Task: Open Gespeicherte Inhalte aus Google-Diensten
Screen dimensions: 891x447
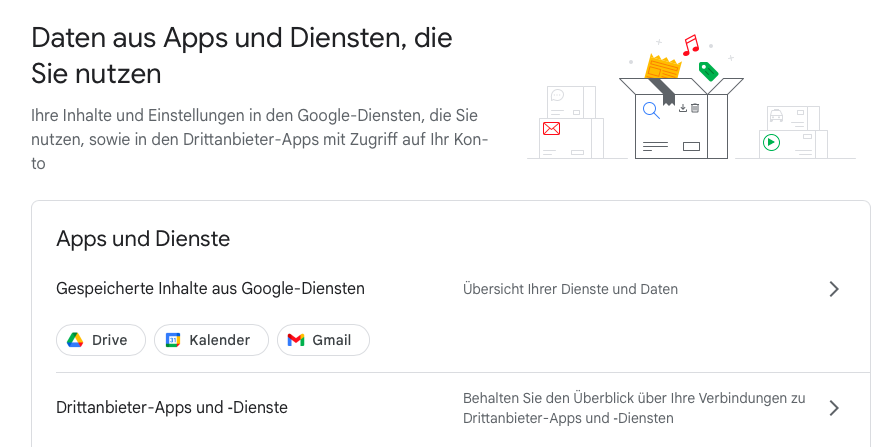Action: click(210, 289)
